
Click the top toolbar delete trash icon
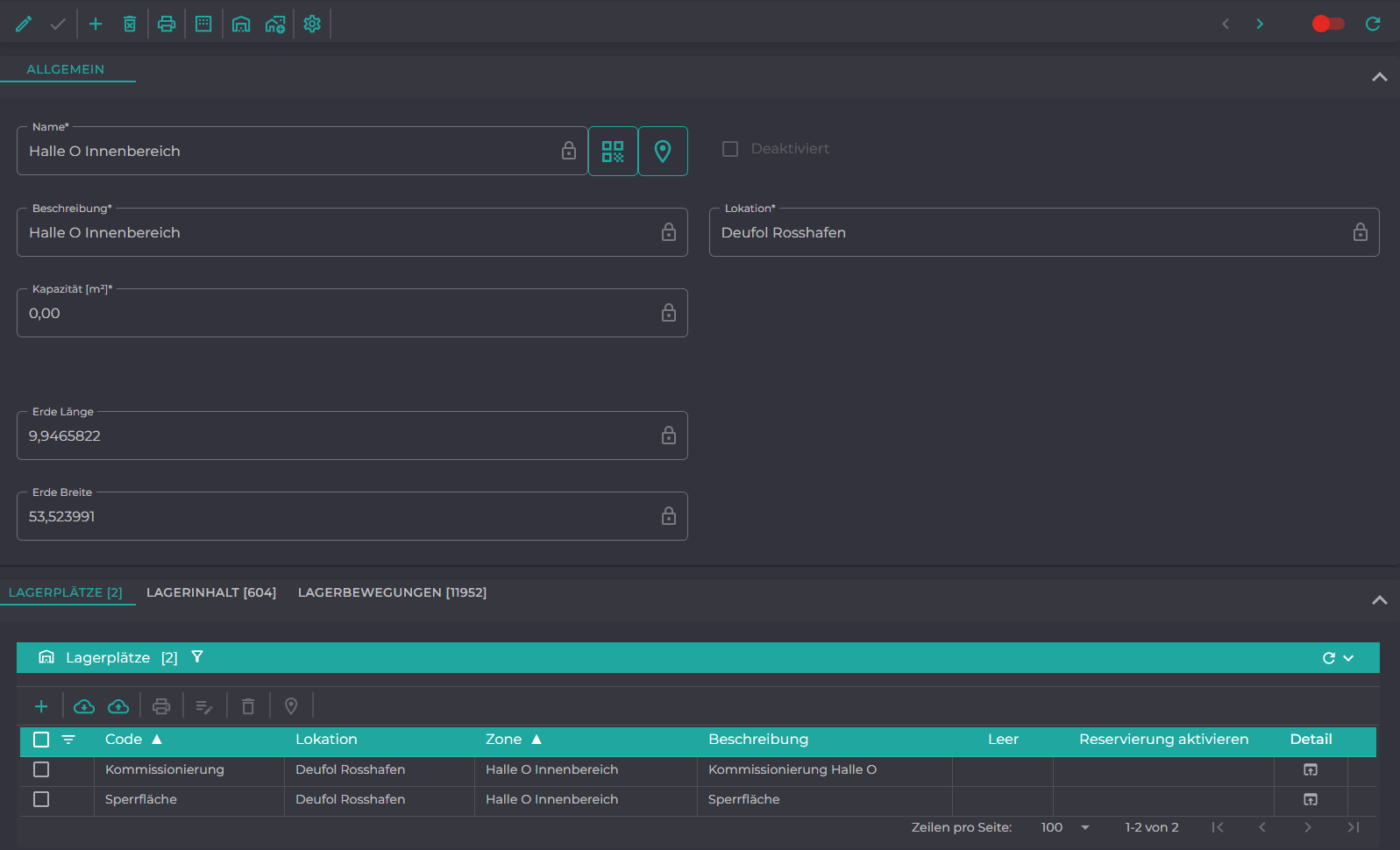(130, 24)
